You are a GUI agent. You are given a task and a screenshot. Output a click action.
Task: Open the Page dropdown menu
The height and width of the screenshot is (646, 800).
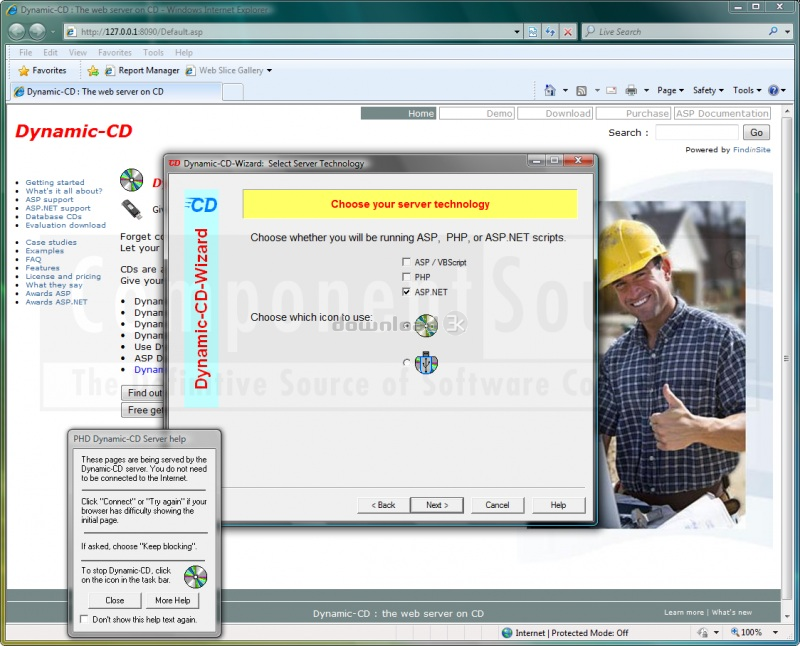pyautogui.click(x=671, y=90)
